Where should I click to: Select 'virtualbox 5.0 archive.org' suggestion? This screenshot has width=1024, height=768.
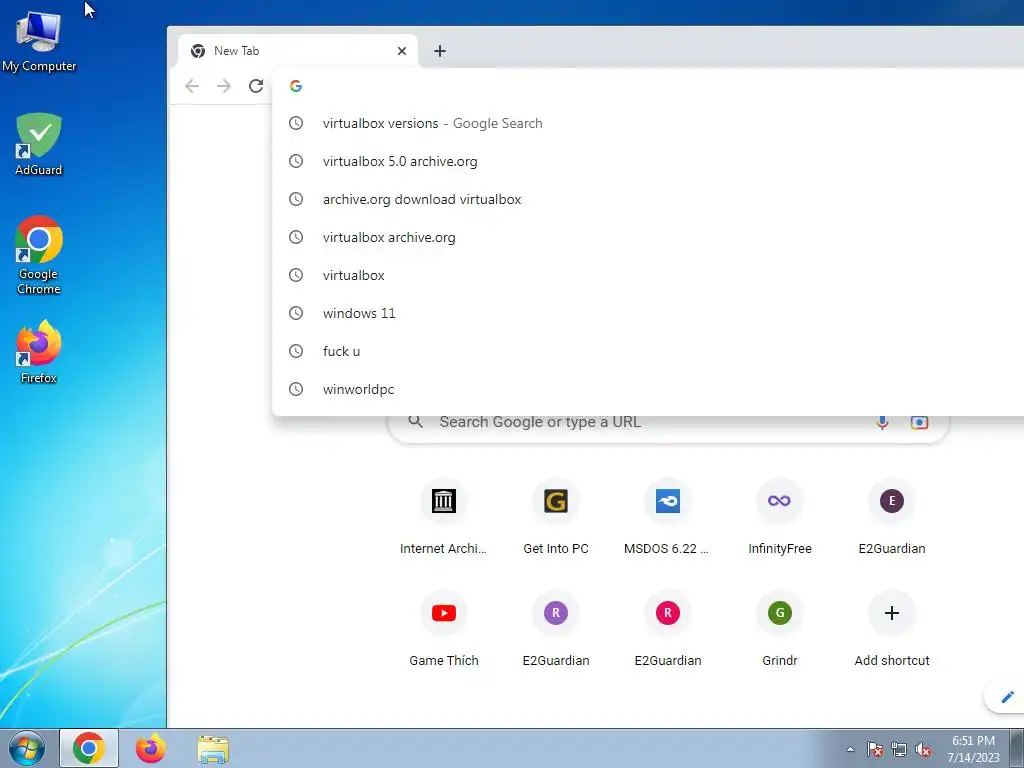(x=648, y=161)
